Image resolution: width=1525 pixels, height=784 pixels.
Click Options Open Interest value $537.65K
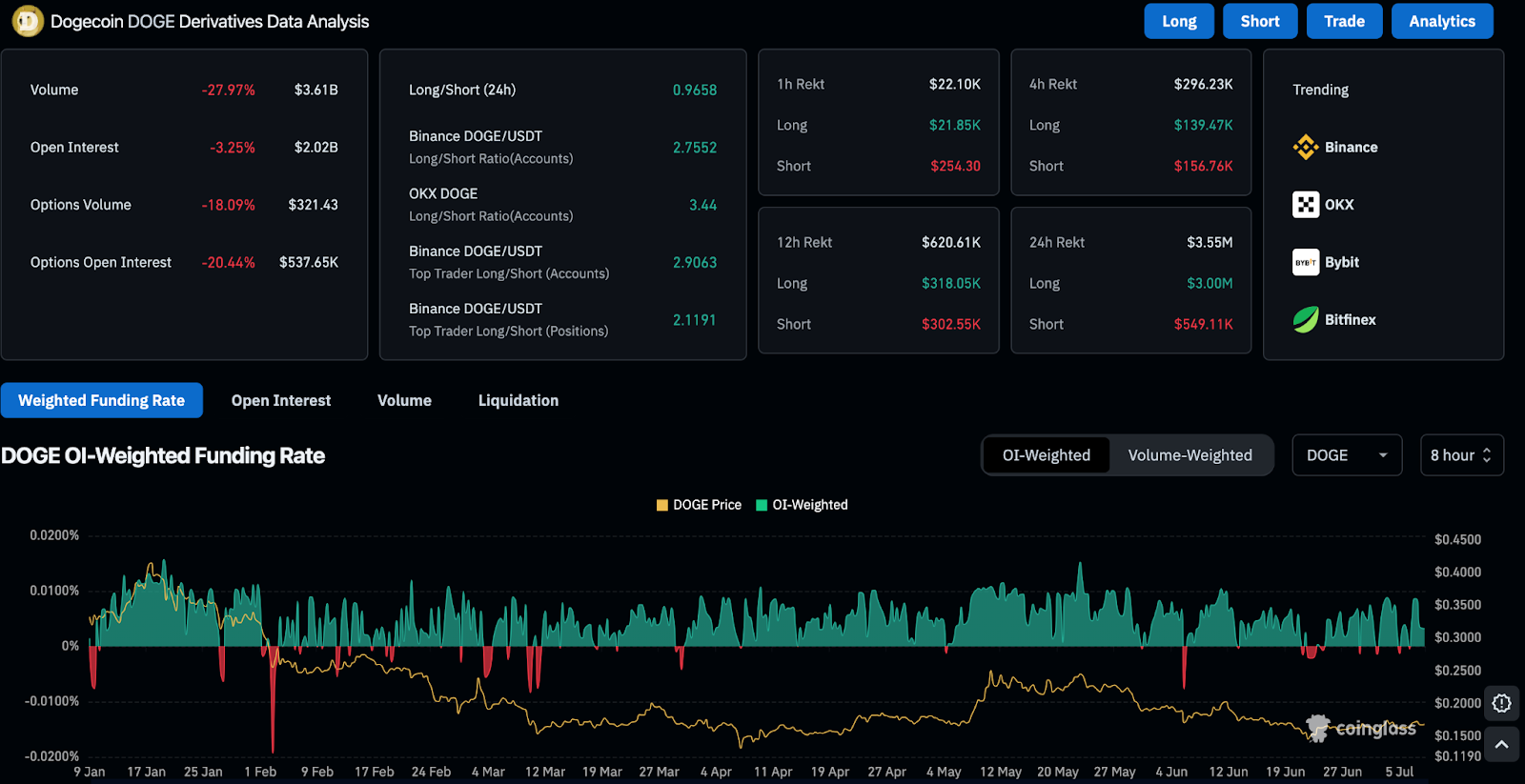click(x=309, y=262)
